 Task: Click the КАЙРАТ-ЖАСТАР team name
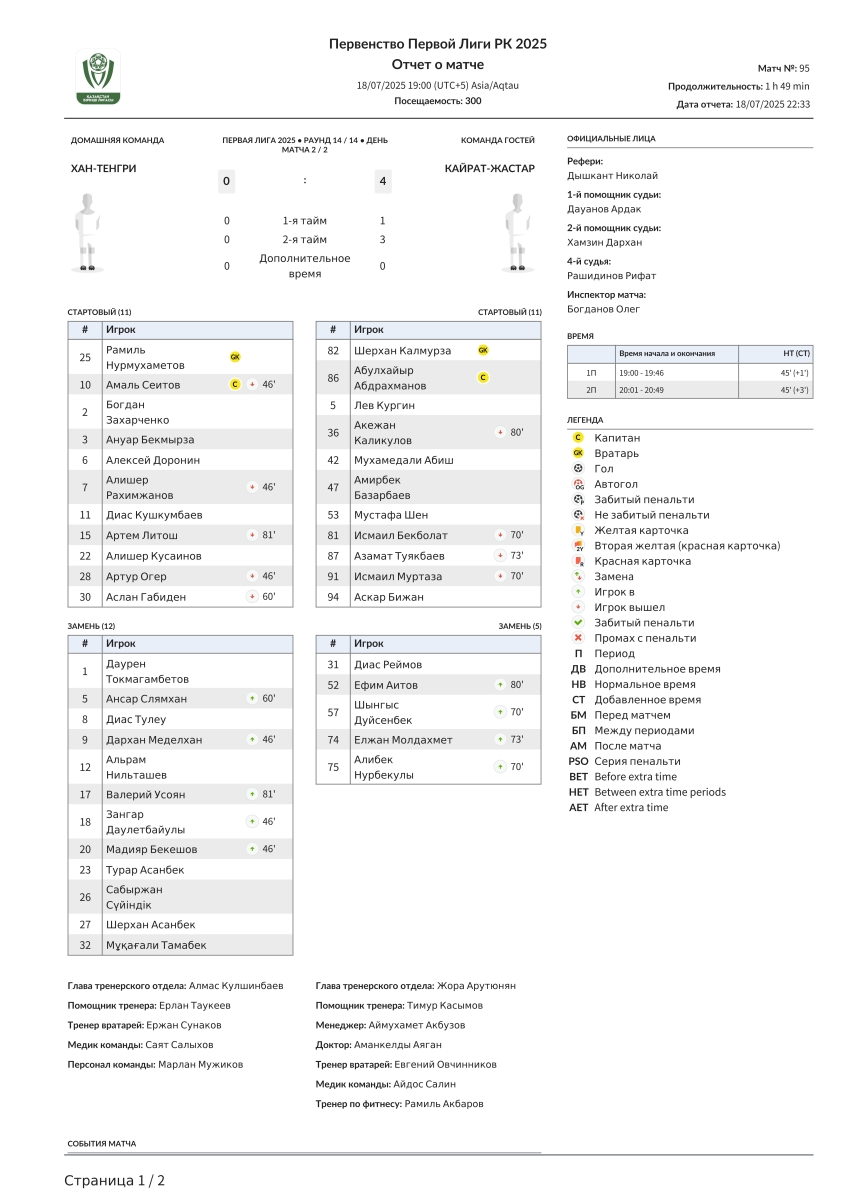tap(490, 168)
